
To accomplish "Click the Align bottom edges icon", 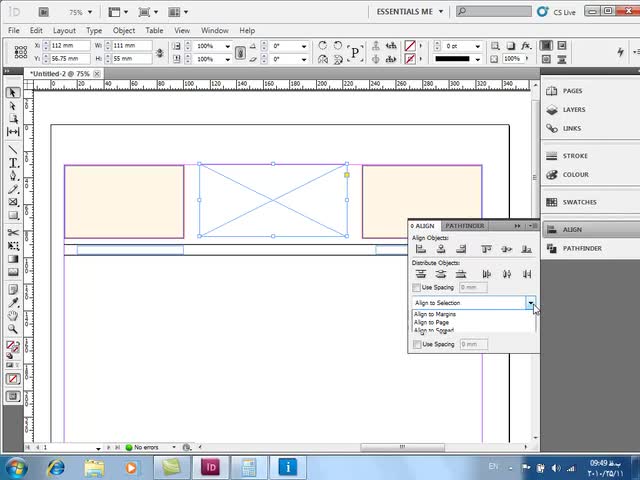I will click(x=527, y=249).
